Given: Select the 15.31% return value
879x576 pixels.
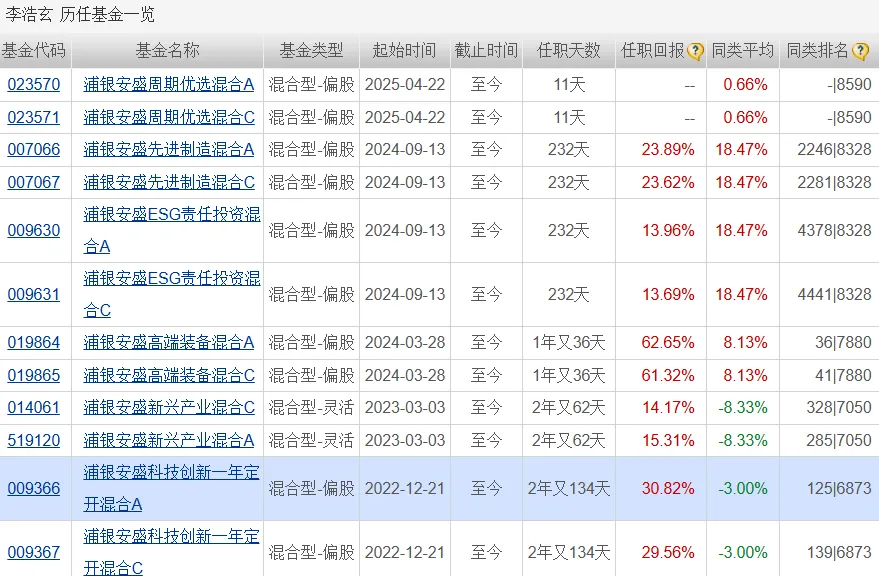Looking at the screenshot, I should point(668,440).
